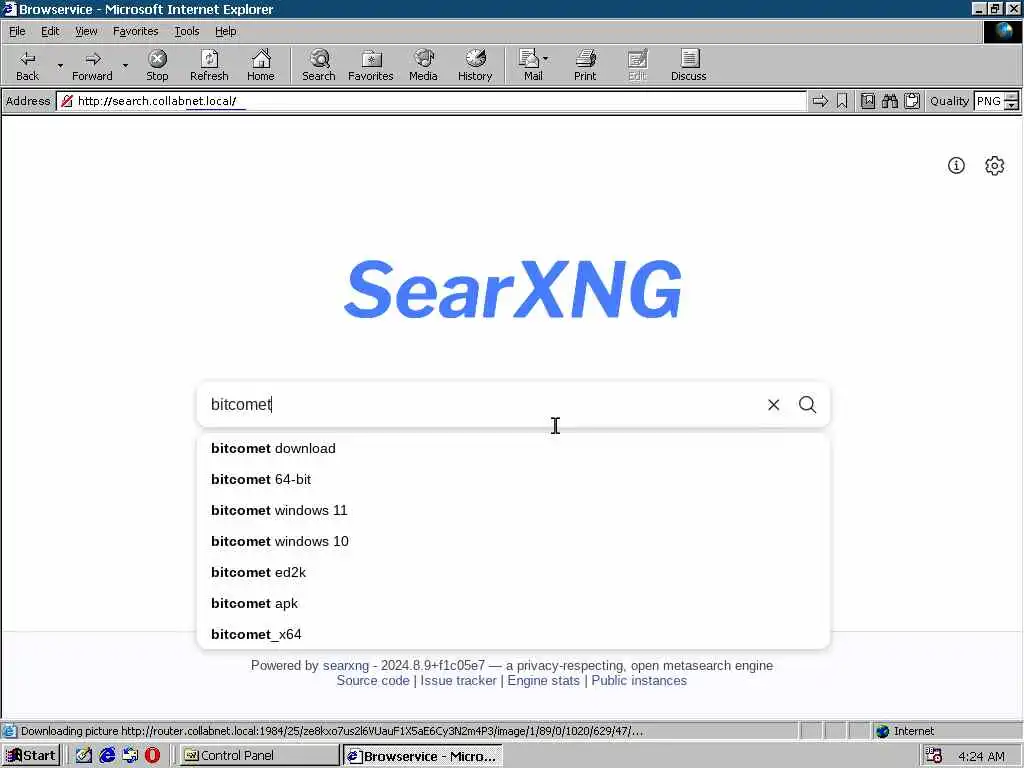Open the File menu
1024x768 pixels.
(x=17, y=31)
